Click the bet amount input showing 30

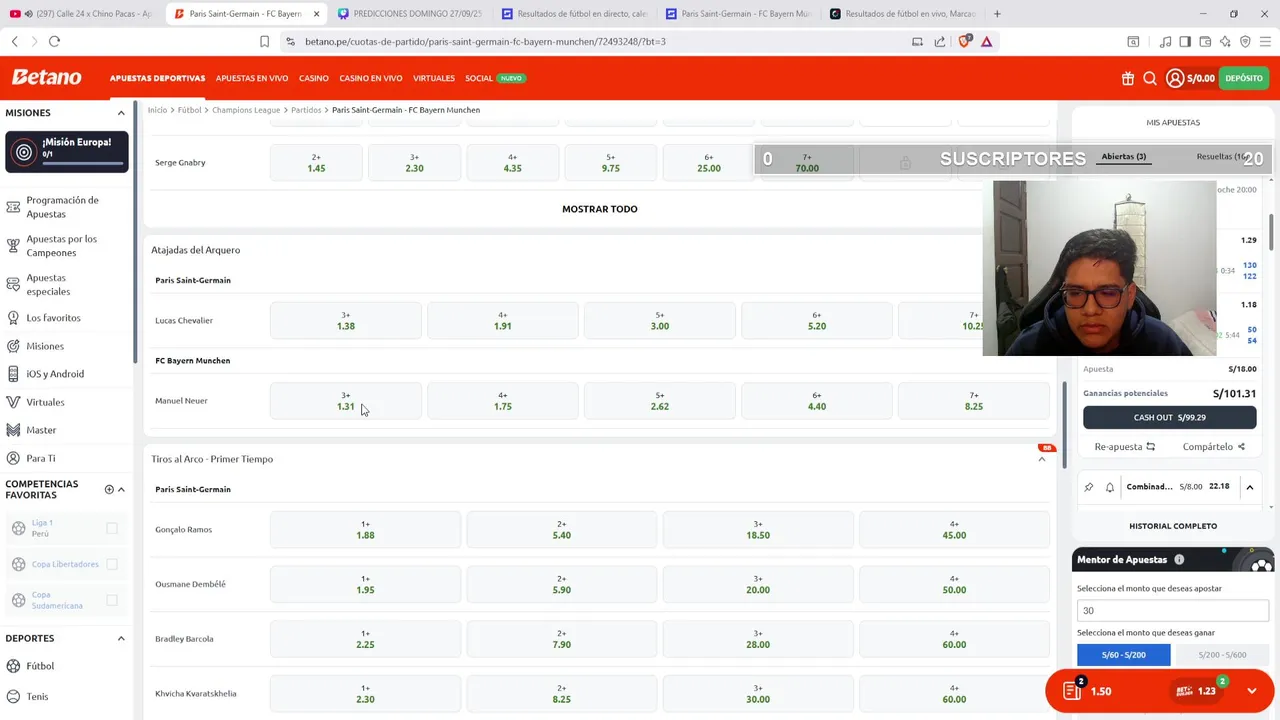[x=1172, y=610]
